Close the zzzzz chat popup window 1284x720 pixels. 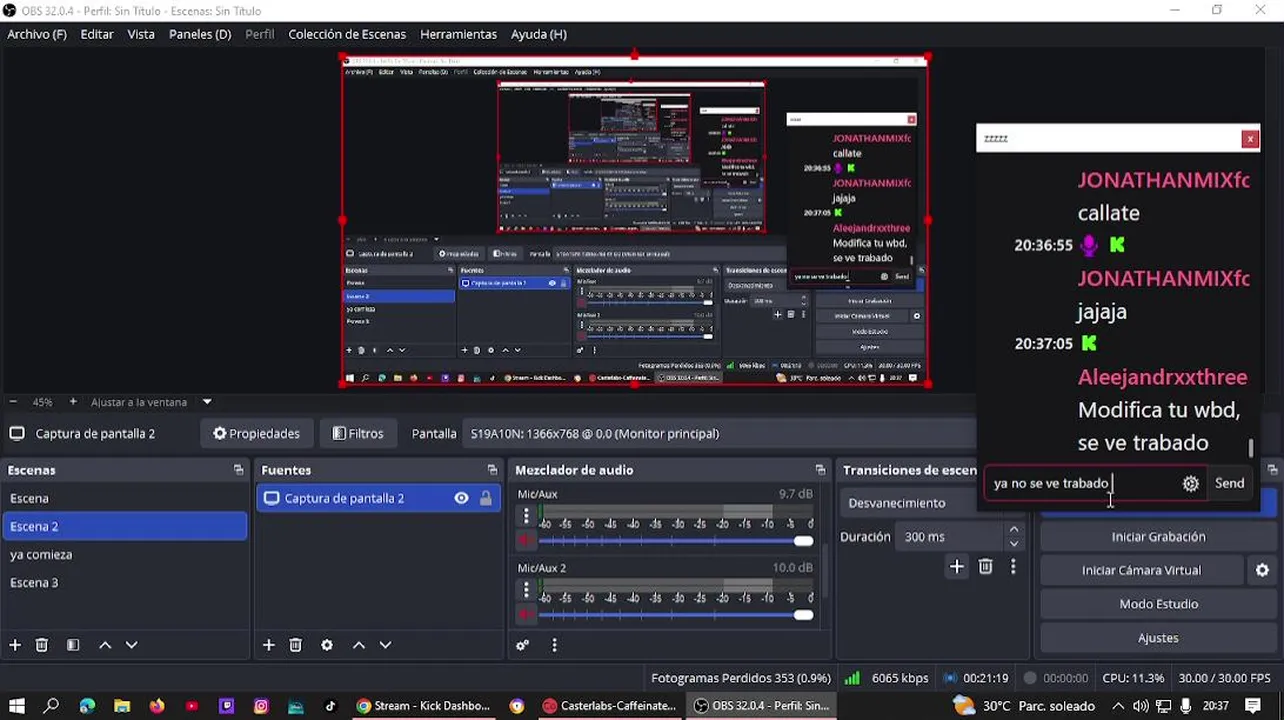tap(1249, 139)
